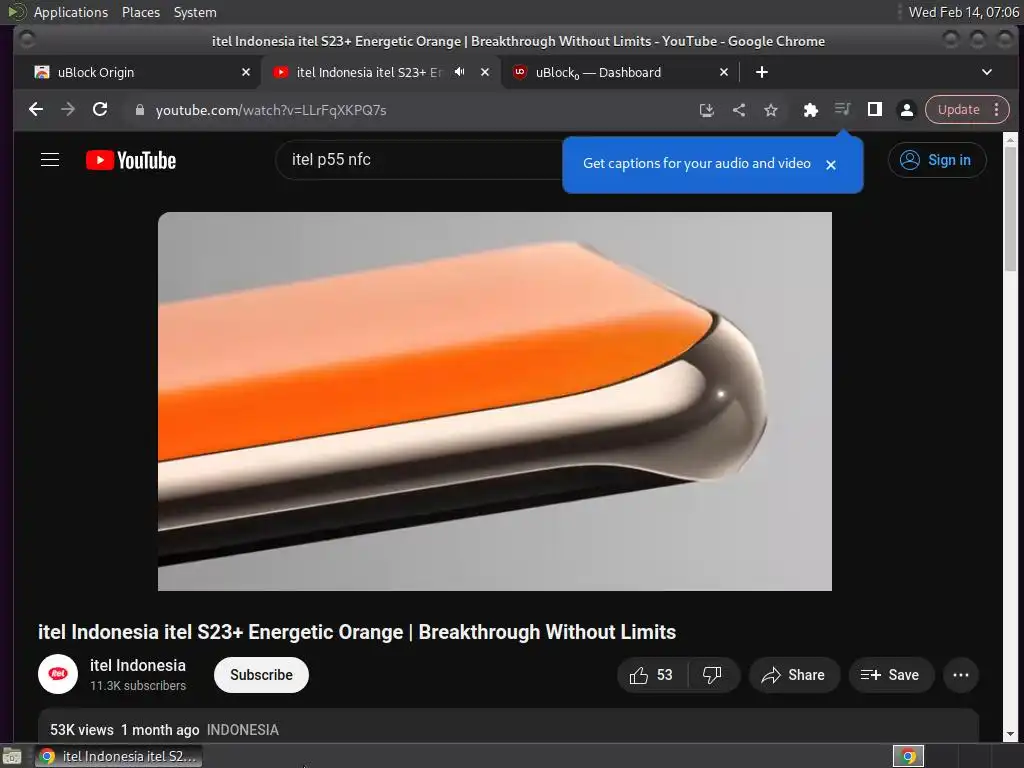Dismiss the Get captions popup
Screen dimensions: 1024x768
pyautogui.click(x=831, y=165)
